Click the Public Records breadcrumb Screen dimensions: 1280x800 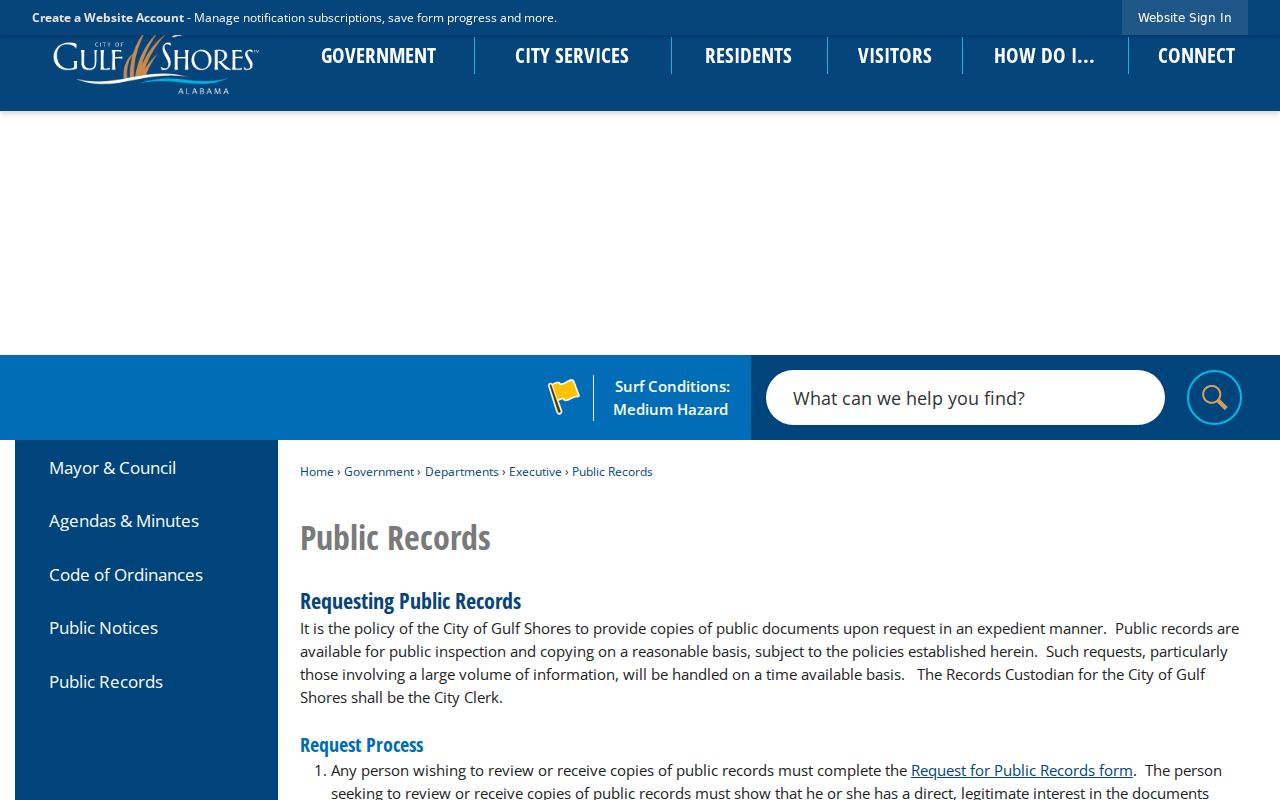(612, 471)
